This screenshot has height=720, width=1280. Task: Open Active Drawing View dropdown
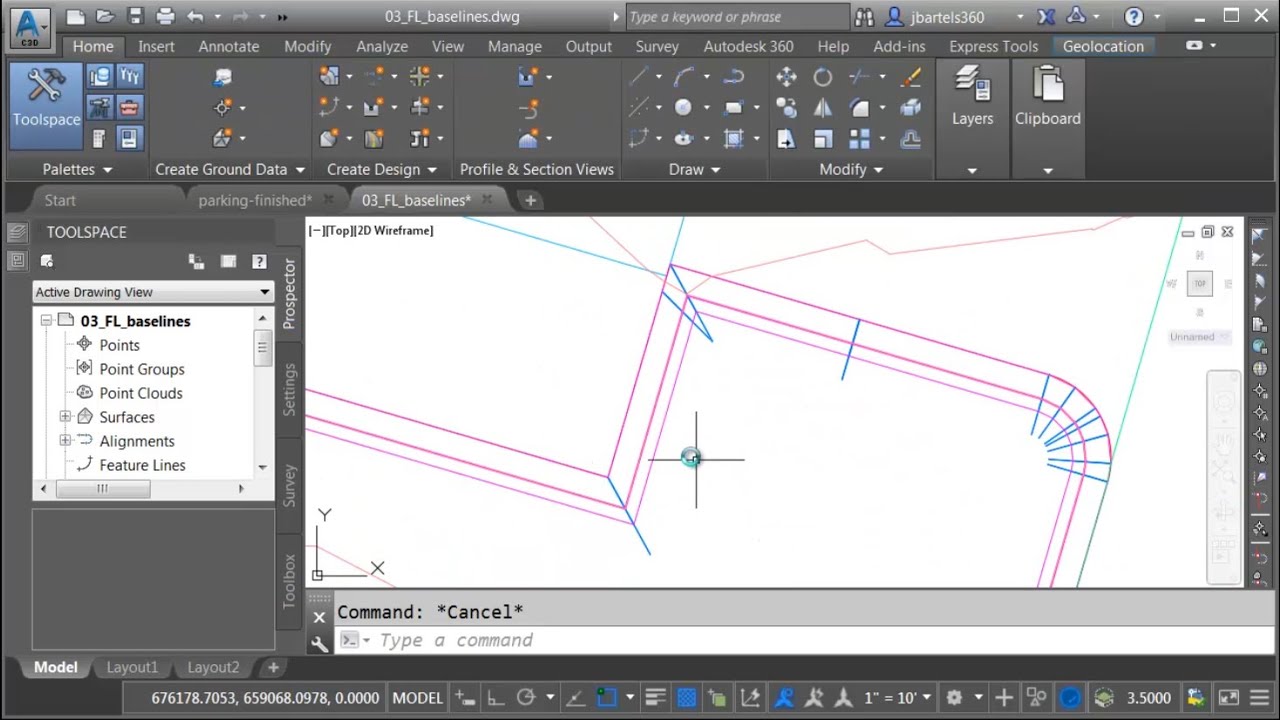tap(153, 292)
